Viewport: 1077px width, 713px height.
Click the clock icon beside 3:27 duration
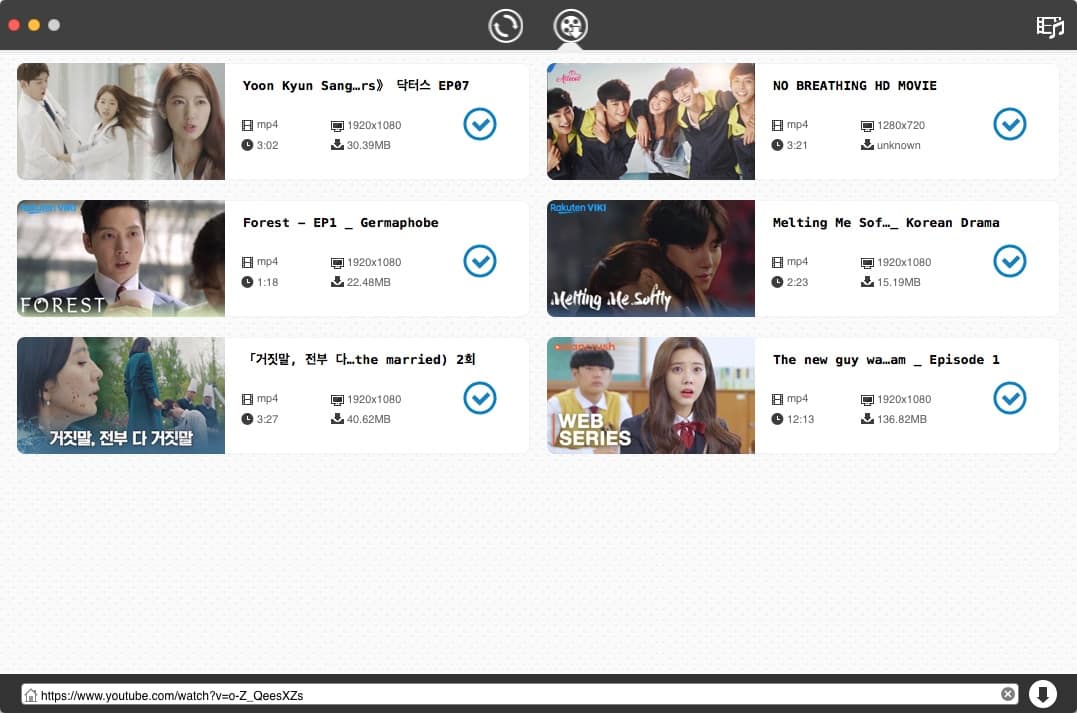coord(247,419)
